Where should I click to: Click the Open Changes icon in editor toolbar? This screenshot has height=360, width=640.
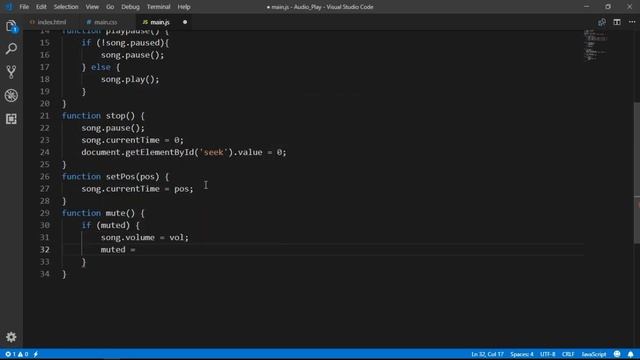[602, 22]
